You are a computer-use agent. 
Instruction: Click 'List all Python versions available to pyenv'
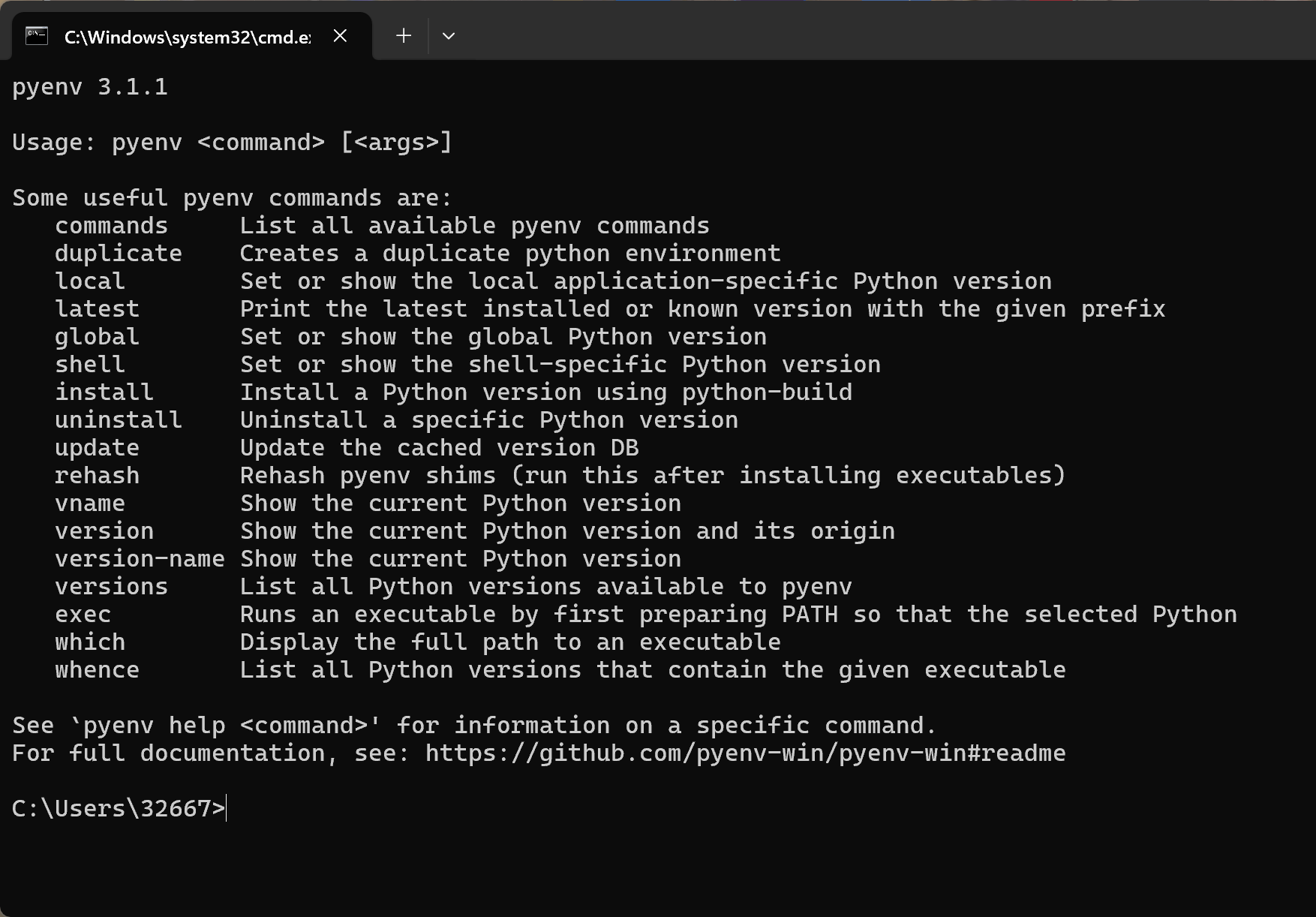(x=546, y=587)
